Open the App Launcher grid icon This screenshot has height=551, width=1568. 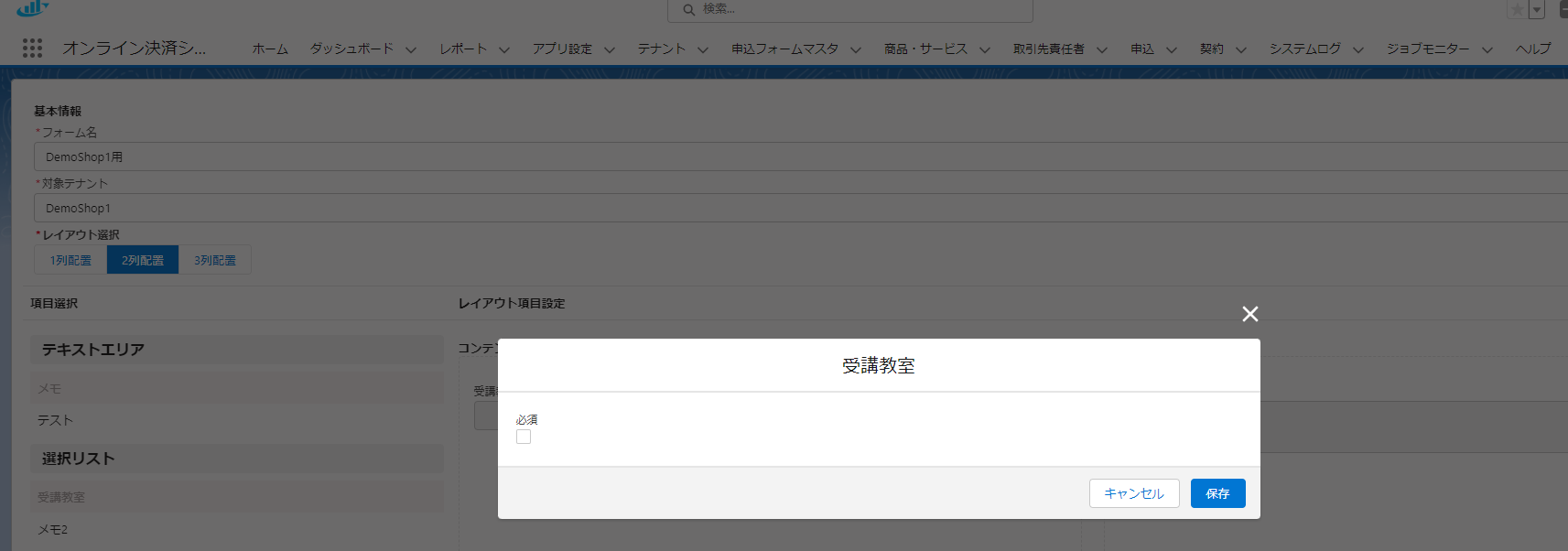coord(32,49)
